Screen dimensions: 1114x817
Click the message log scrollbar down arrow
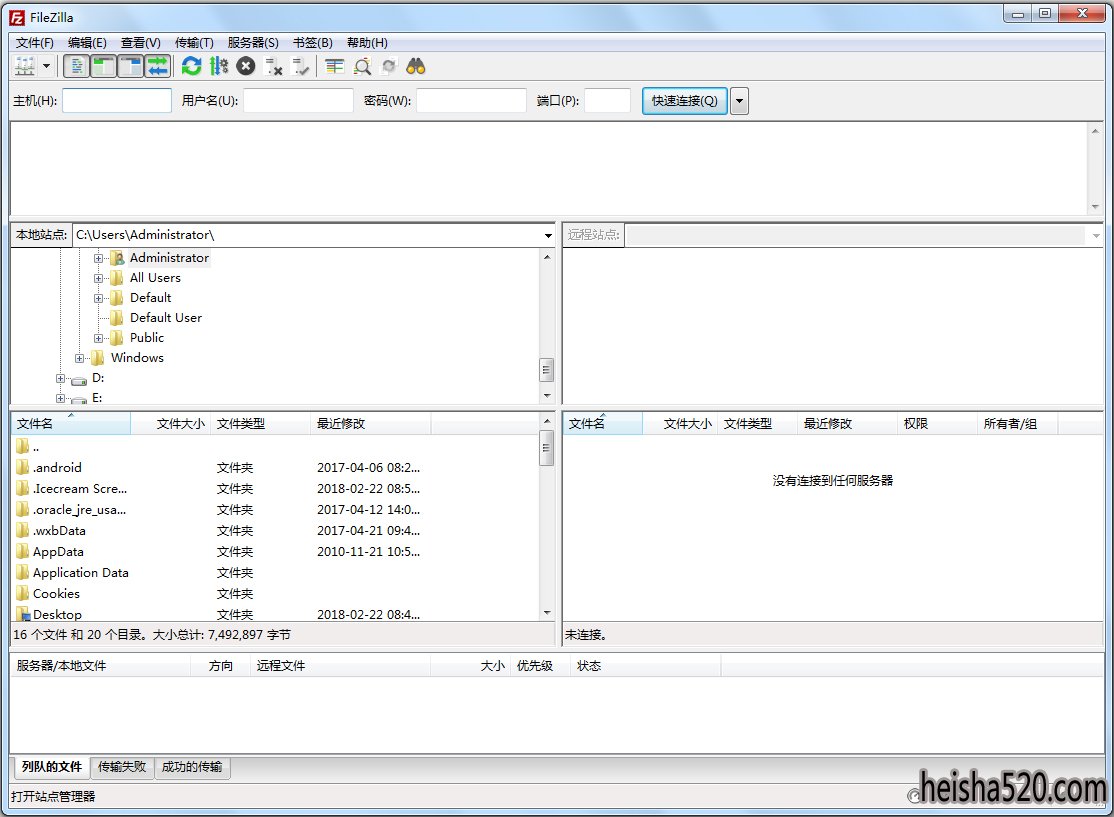pyautogui.click(x=1095, y=207)
